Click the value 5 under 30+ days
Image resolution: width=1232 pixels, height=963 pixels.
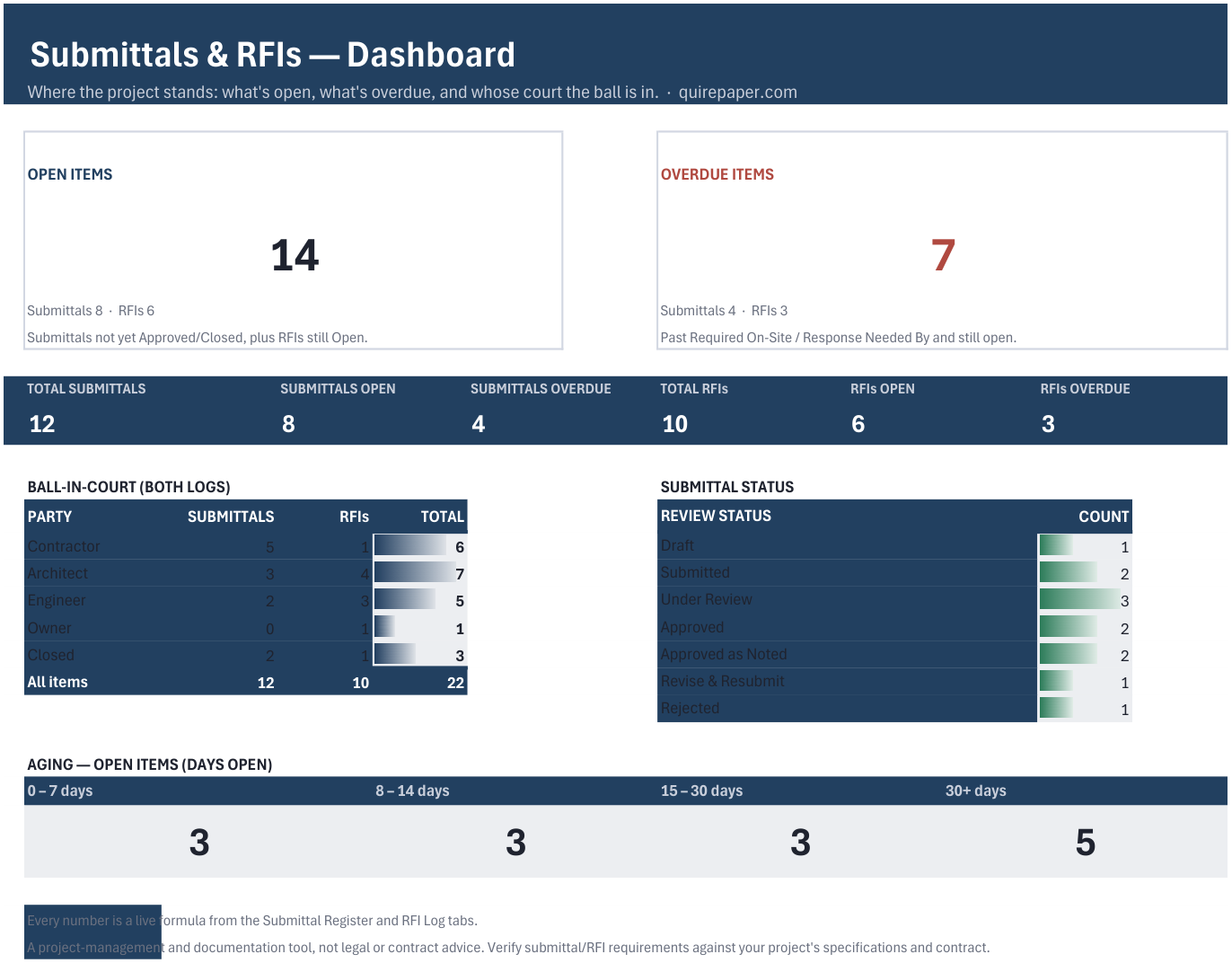coord(1085,843)
